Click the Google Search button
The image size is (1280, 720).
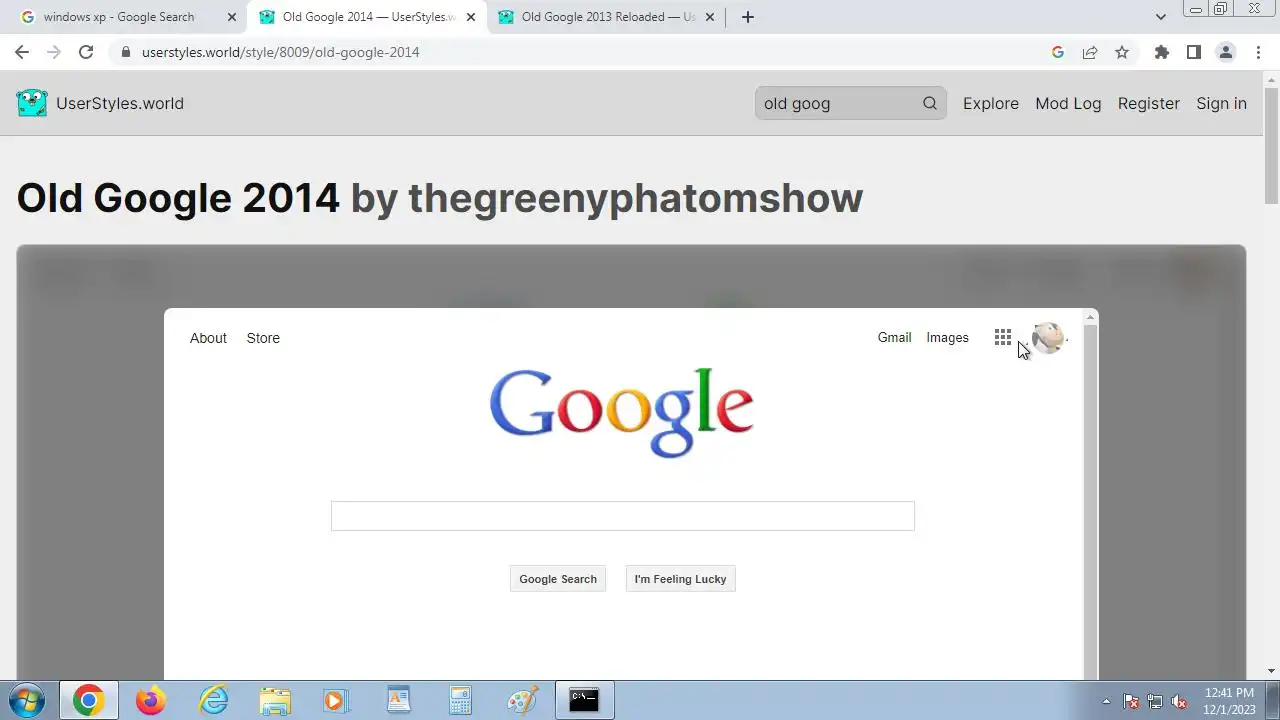(558, 579)
